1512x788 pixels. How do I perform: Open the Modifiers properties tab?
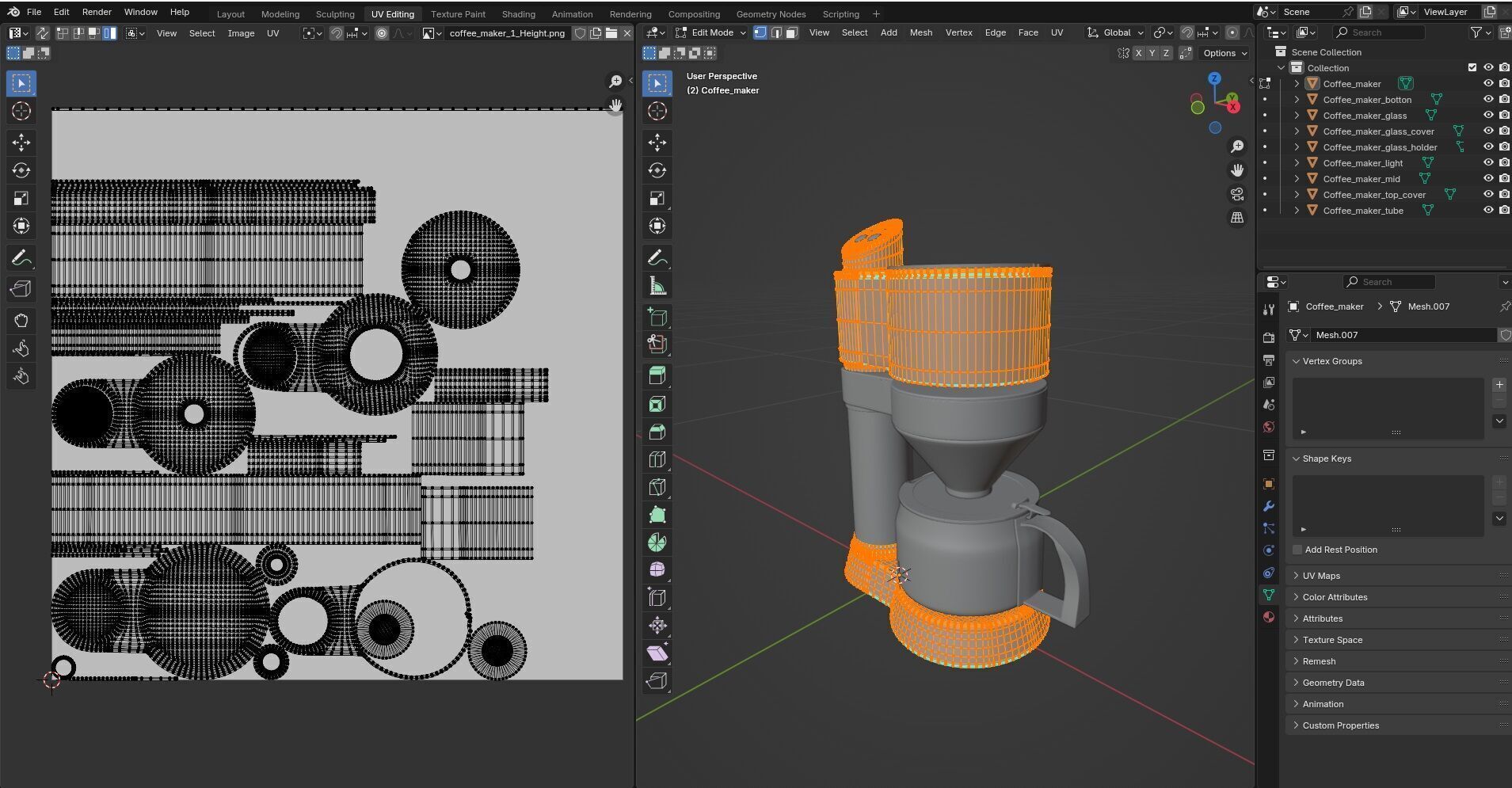pos(1268,506)
